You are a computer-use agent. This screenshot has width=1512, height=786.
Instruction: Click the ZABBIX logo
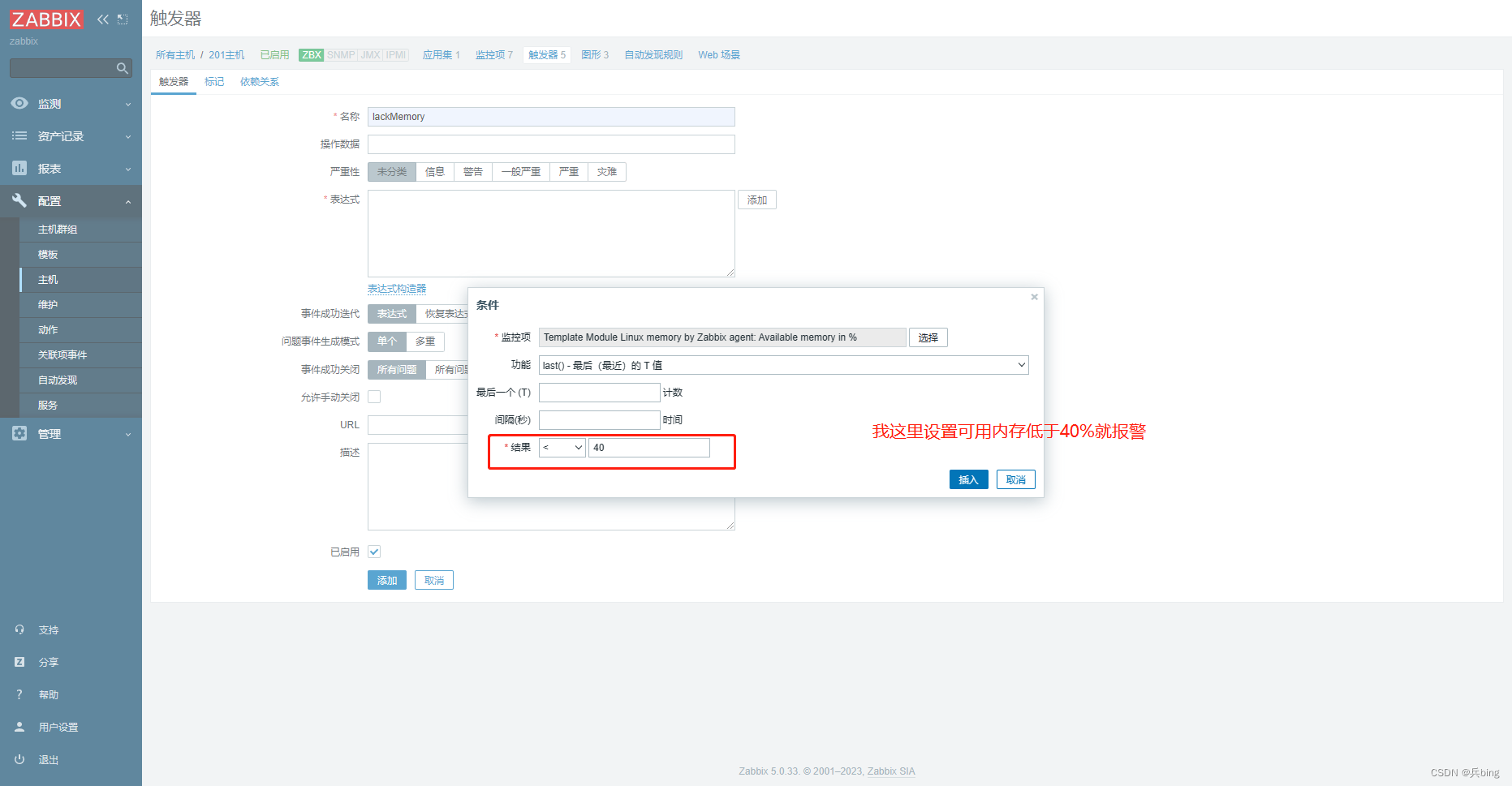[46, 19]
